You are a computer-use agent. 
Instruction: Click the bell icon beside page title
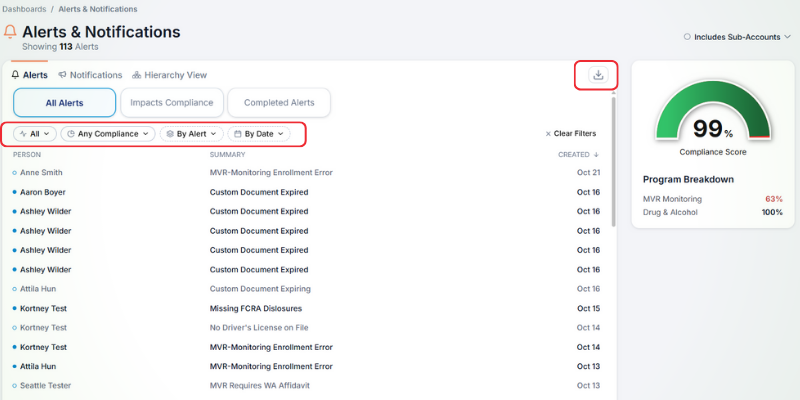point(10,32)
